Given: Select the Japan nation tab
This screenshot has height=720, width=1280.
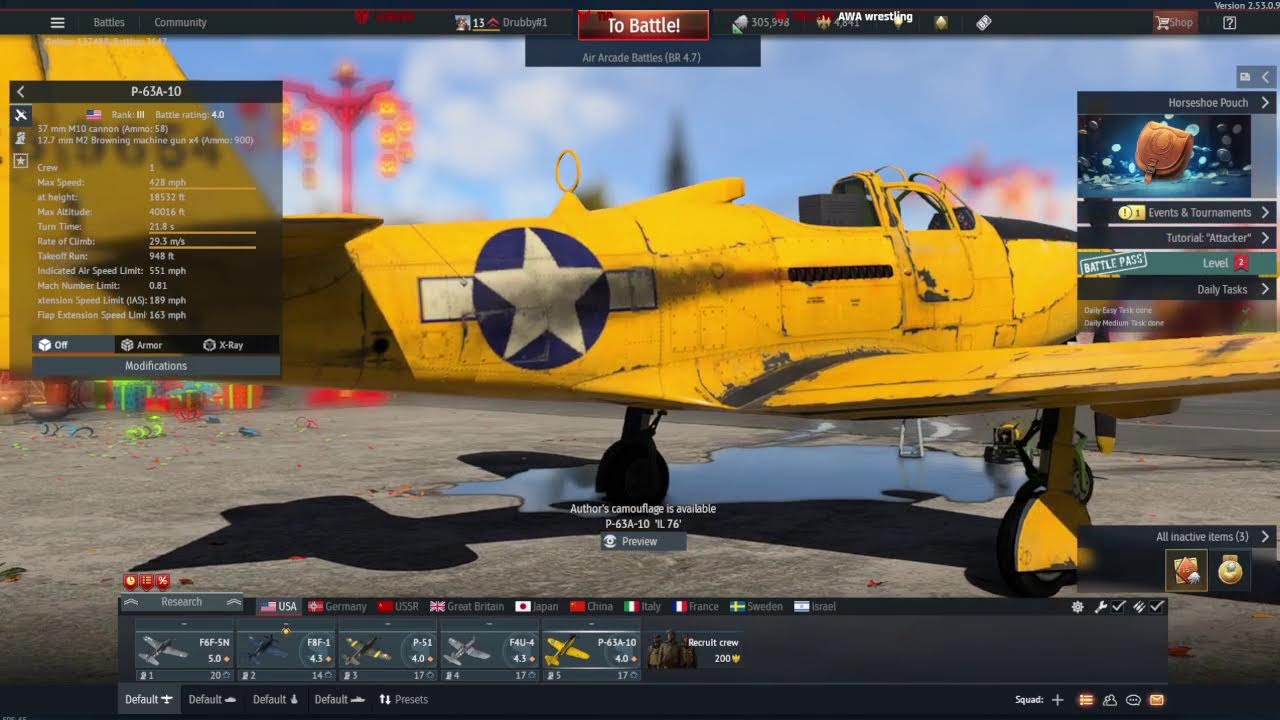Looking at the screenshot, I should 537,606.
